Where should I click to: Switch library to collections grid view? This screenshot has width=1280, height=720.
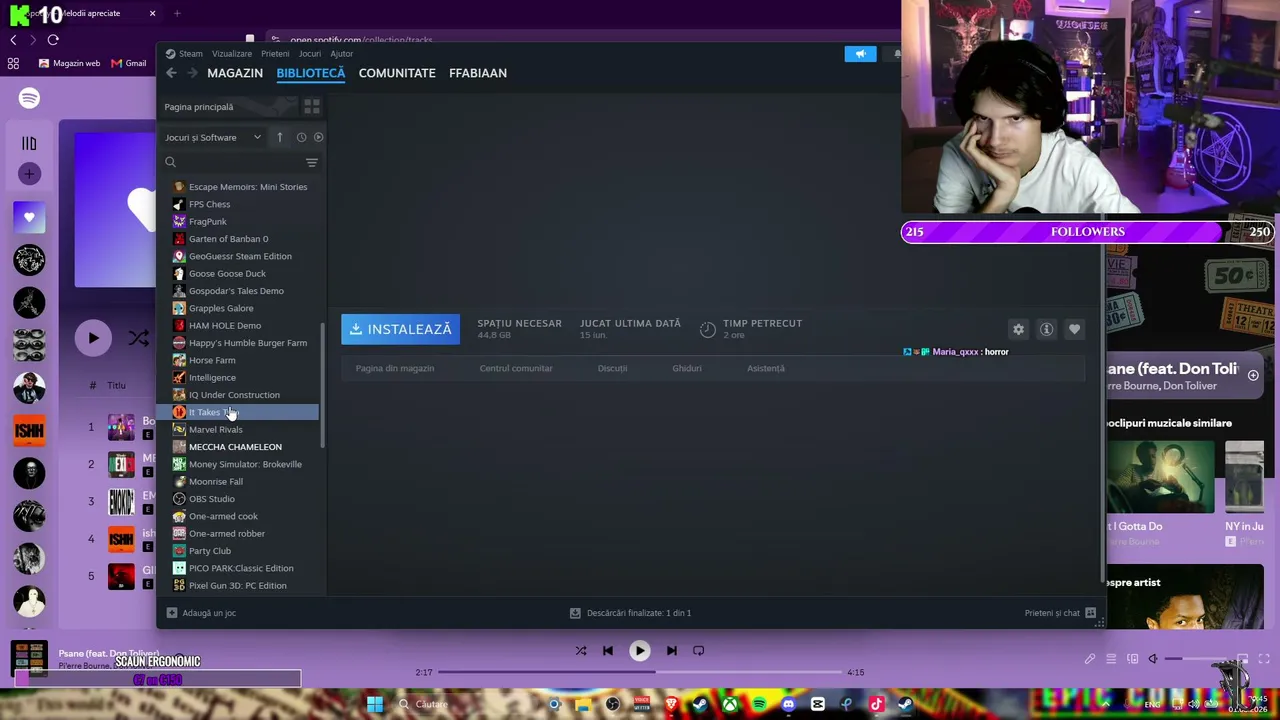pyautogui.click(x=312, y=106)
